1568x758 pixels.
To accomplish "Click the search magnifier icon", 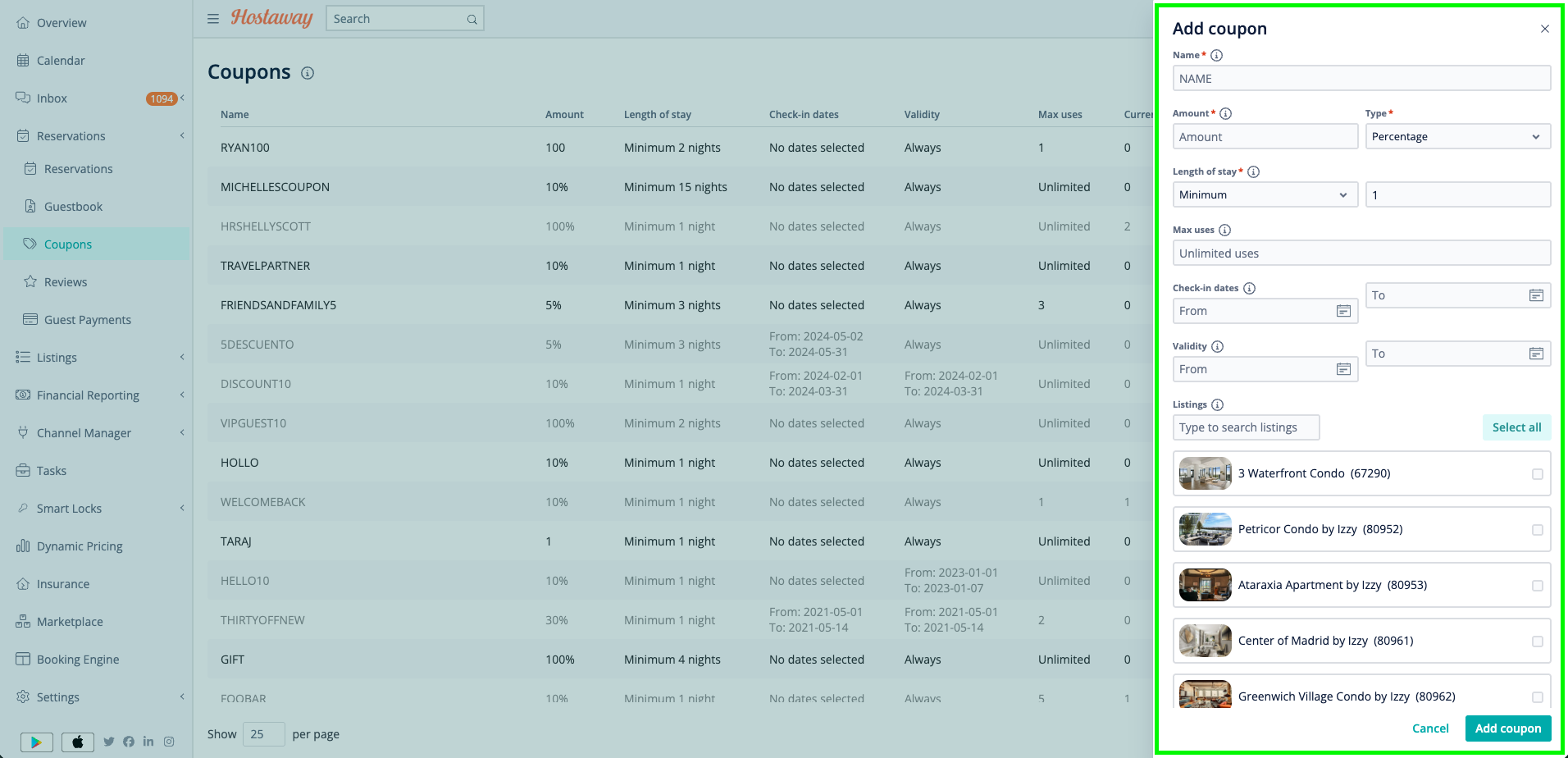I will click(472, 20).
